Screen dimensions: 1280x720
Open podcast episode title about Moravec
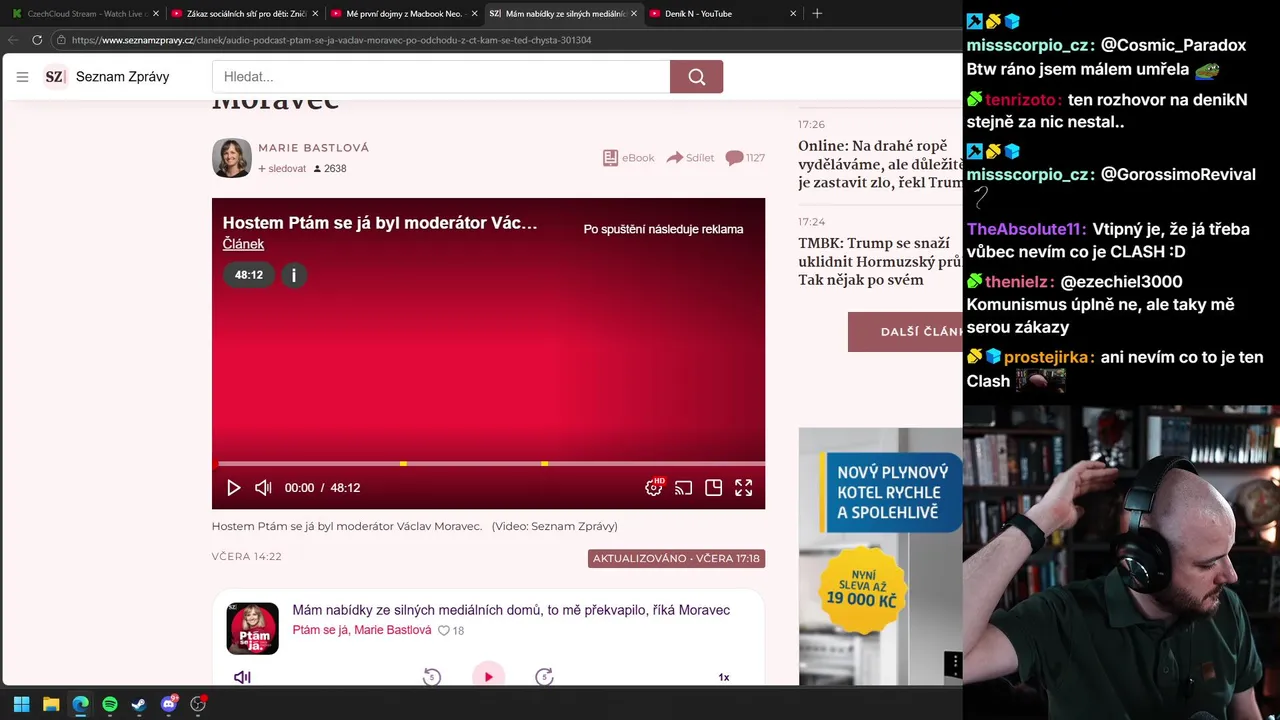[511, 610]
